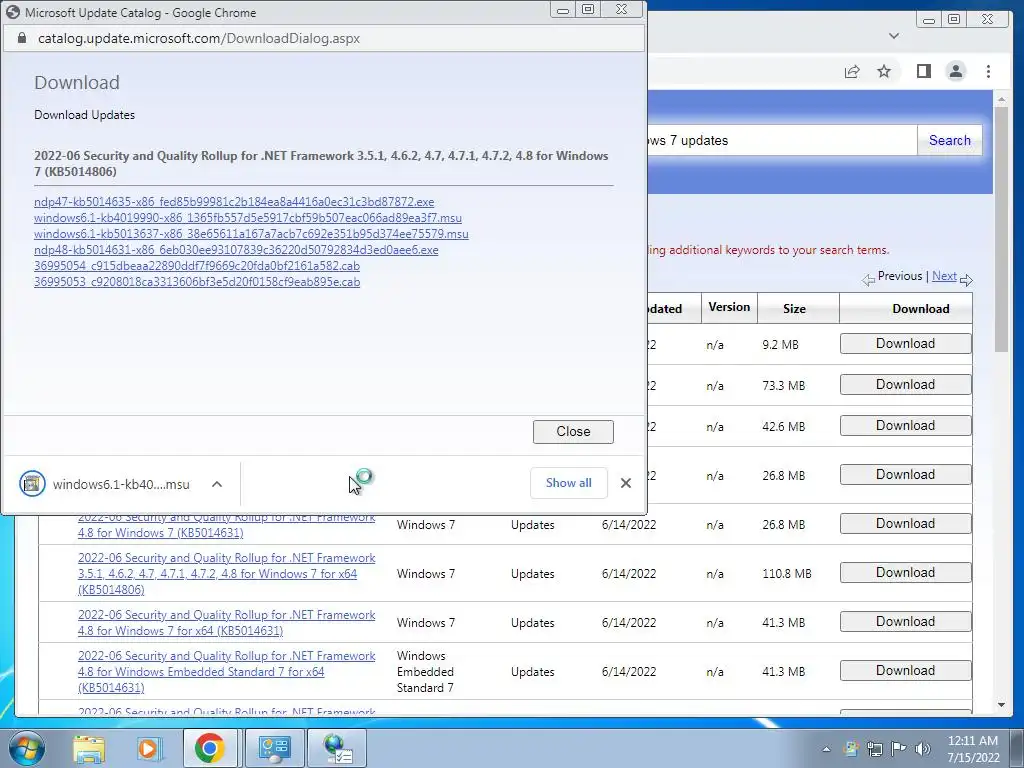The image size is (1024, 768).
Task: Open .NET 4.8 for Windows 7 for x64 KB5014631 link
Action: 227,623
